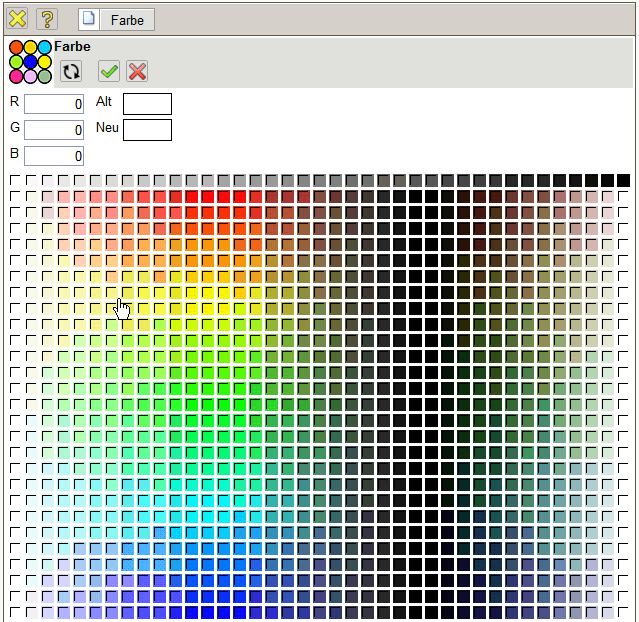Click into the B value field
Image resolution: width=639 pixels, height=622 pixels.
pyautogui.click(x=54, y=156)
